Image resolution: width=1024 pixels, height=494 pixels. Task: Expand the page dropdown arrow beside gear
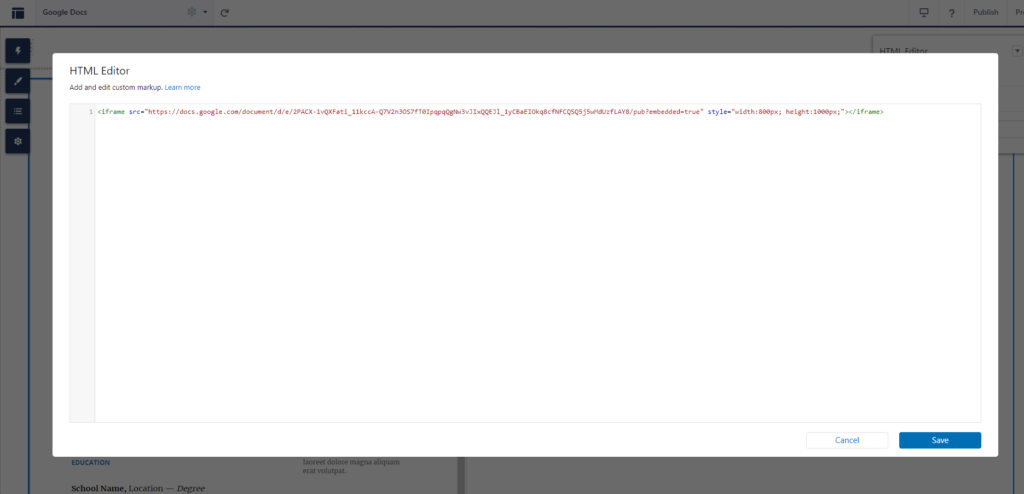[x=205, y=12]
